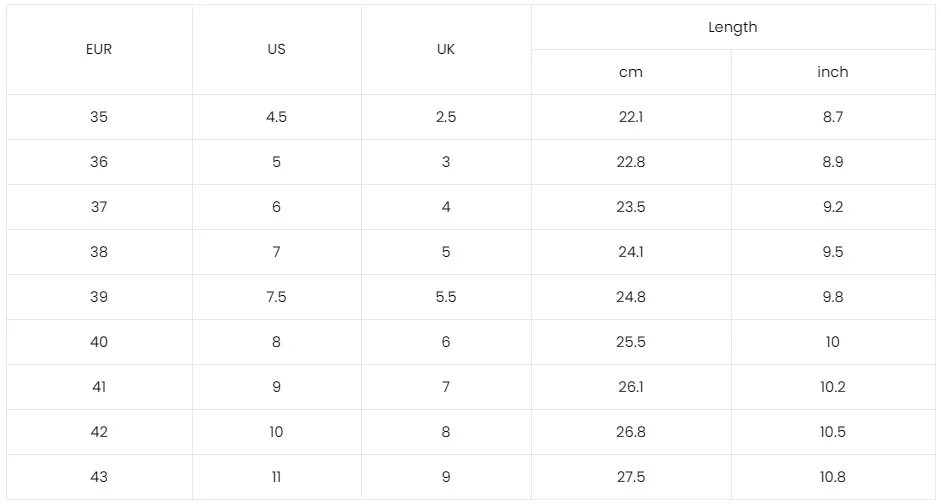Select the US size 4.5 cell
Image resolution: width=941 pixels, height=504 pixels.
276,117
